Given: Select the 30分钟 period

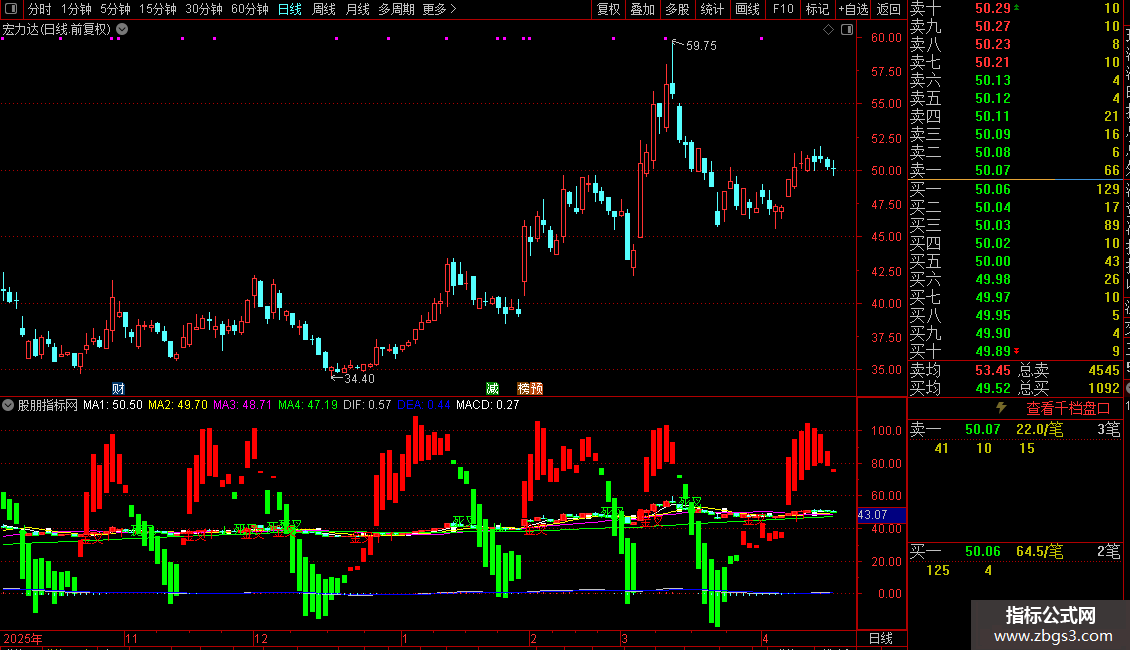Looking at the screenshot, I should (204, 9).
